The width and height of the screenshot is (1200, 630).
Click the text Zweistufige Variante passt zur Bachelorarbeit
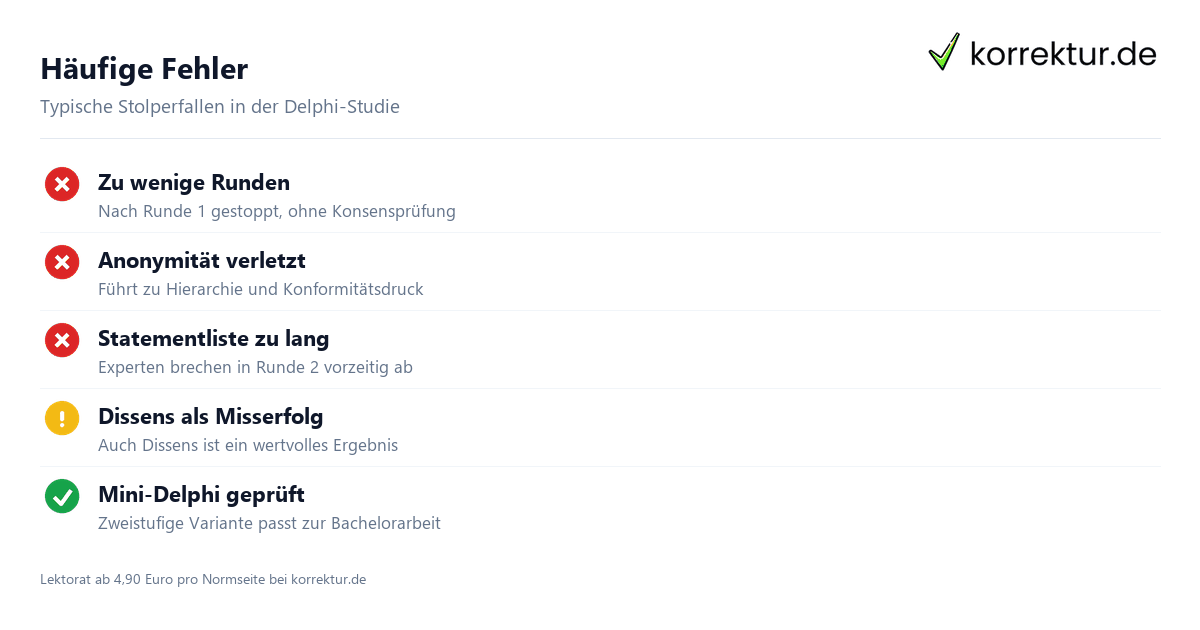point(269,524)
